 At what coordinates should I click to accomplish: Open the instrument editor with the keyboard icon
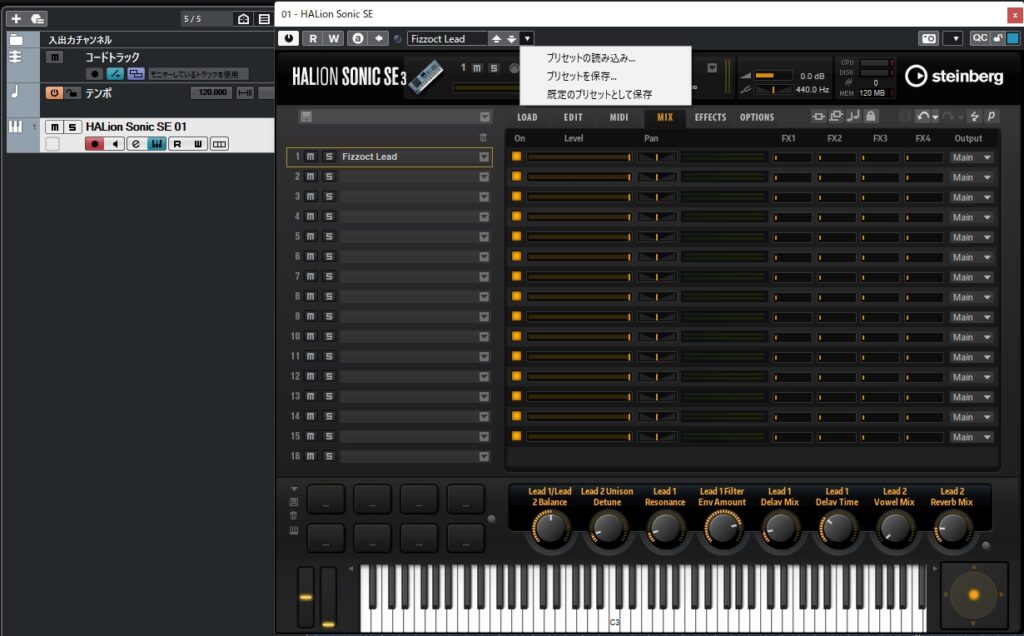(157, 144)
